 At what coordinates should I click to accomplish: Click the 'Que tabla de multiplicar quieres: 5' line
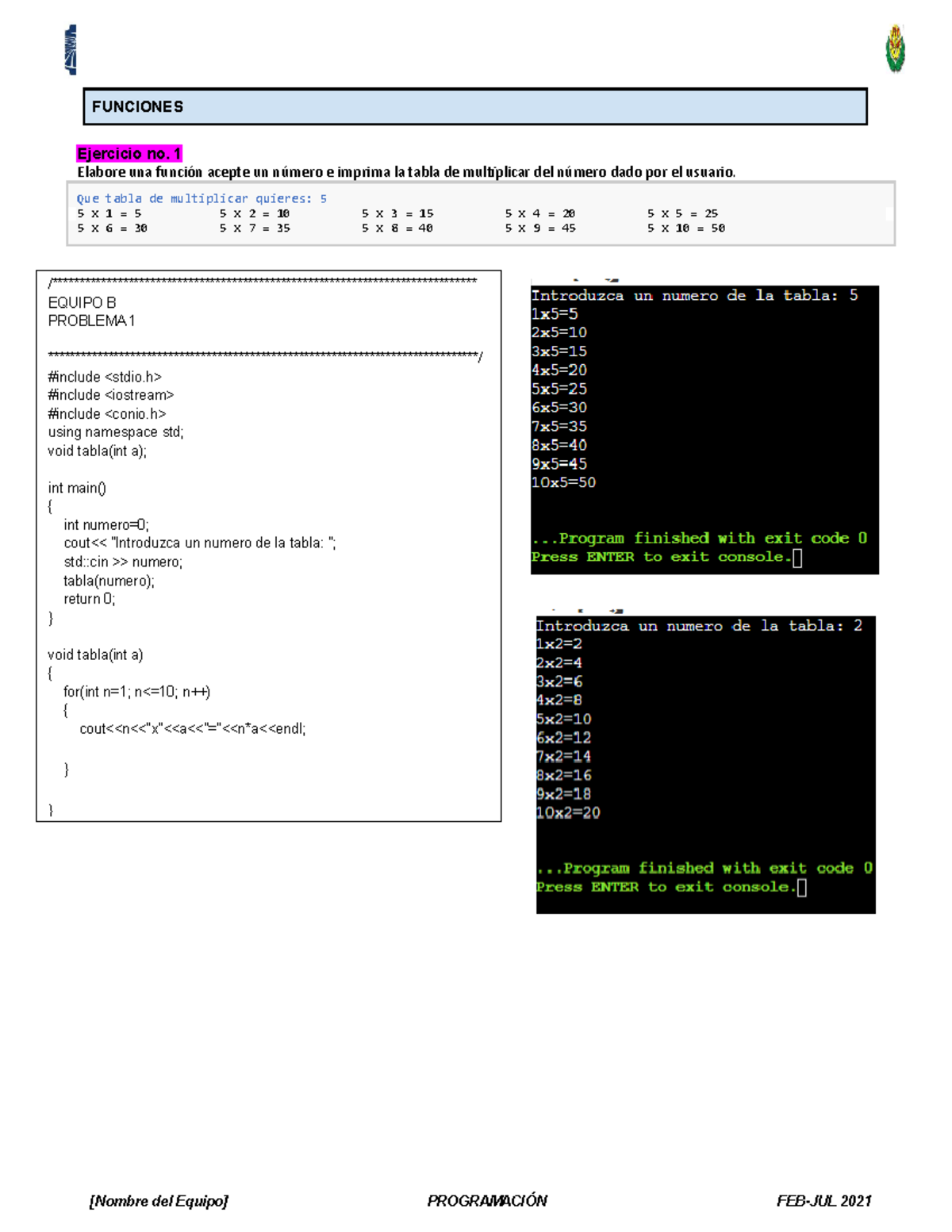(x=202, y=198)
